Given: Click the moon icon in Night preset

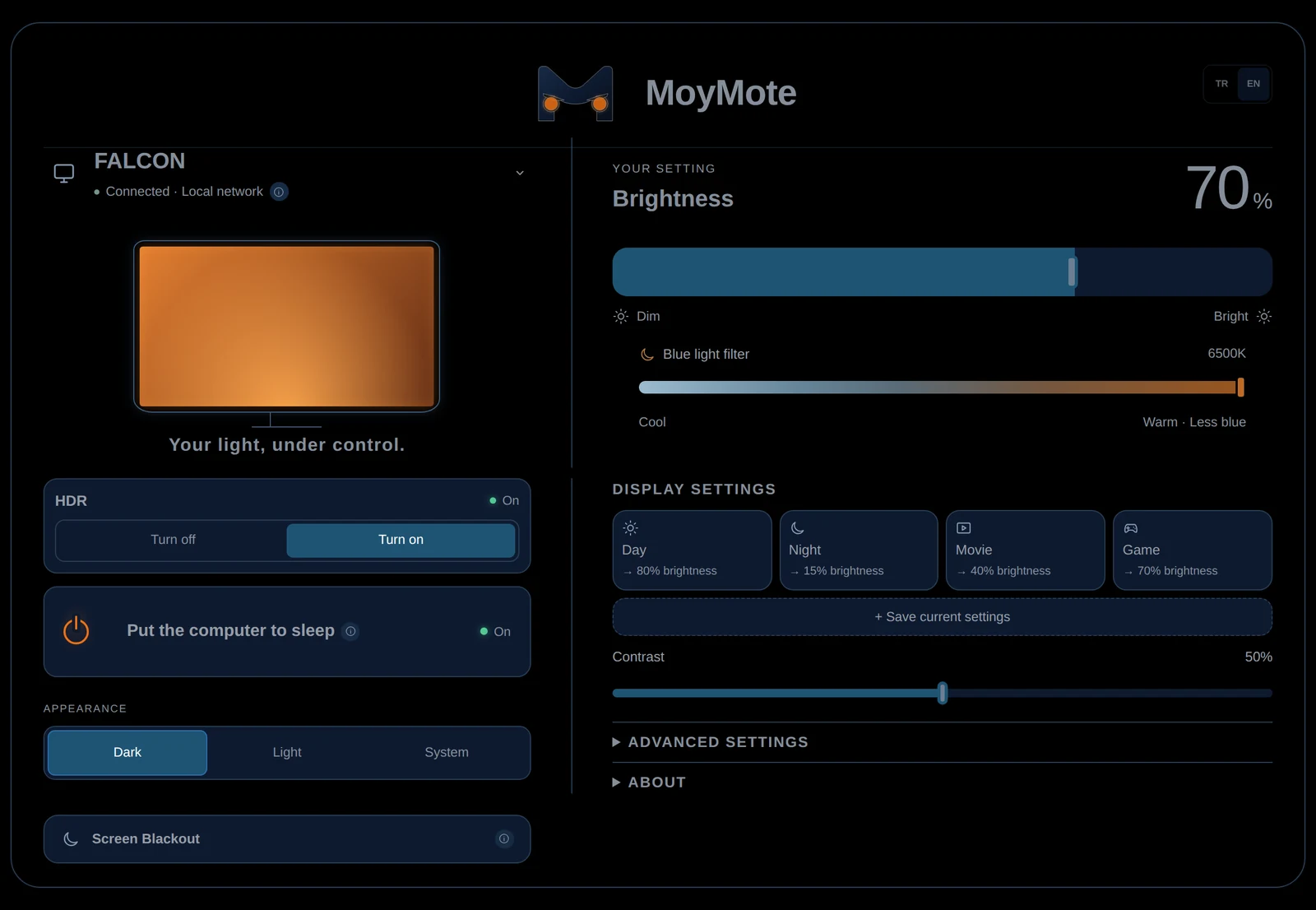Looking at the screenshot, I should point(797,528).
